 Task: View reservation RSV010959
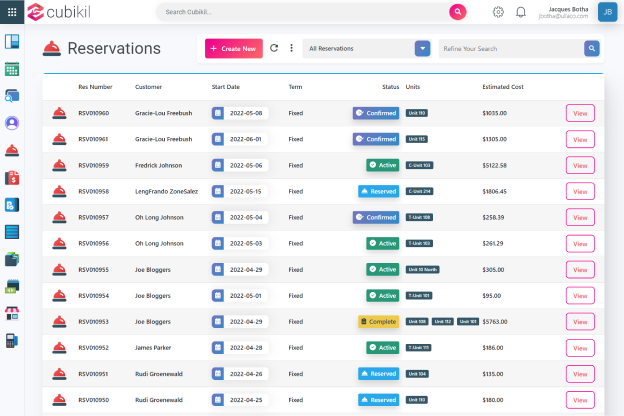[580, 166]
